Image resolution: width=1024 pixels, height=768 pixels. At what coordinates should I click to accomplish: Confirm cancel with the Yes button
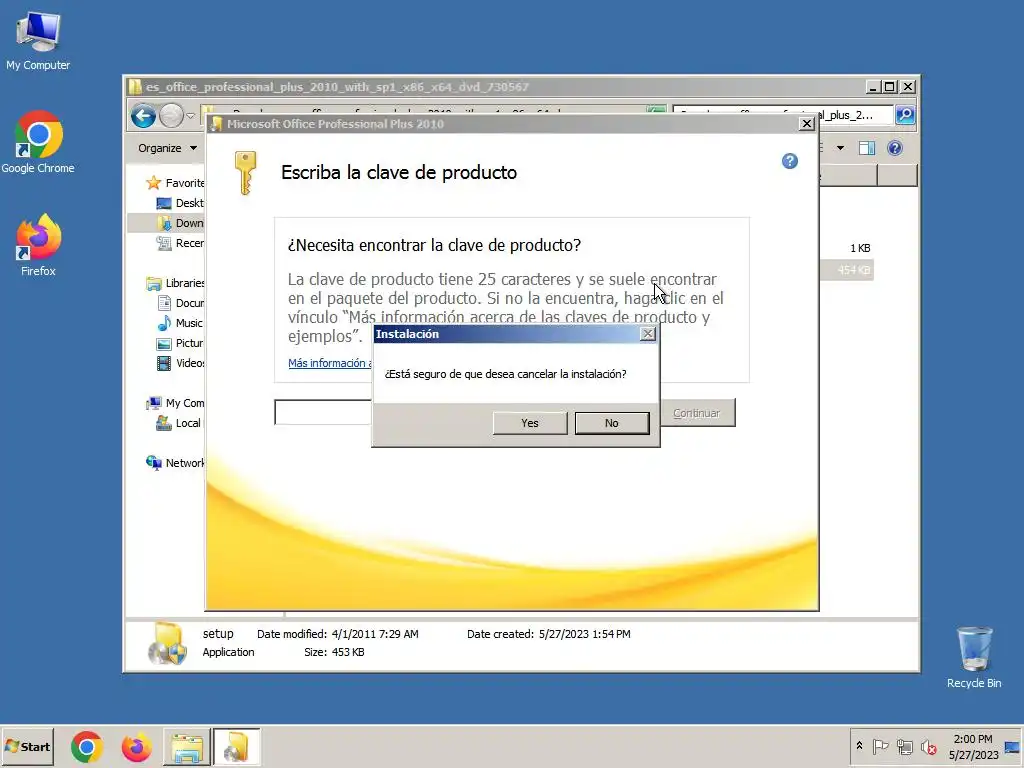(530, 423)
